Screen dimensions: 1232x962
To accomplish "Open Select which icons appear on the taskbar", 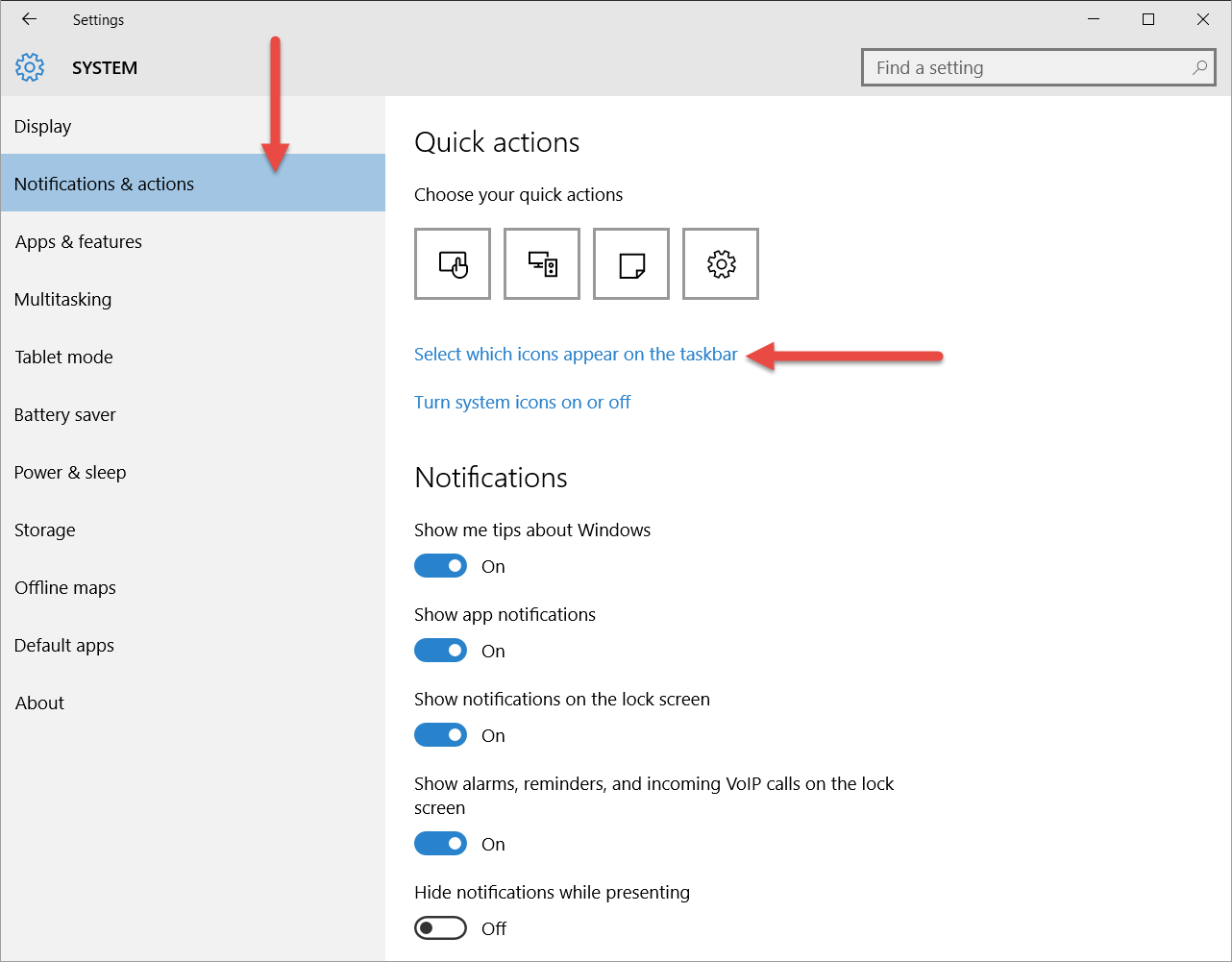I will point(575,354).
